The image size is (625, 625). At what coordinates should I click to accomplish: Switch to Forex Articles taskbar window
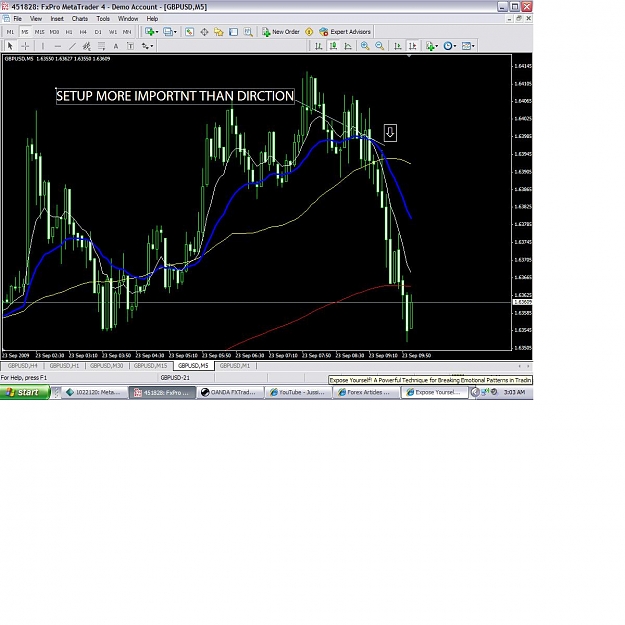click(x=366, y=392)
